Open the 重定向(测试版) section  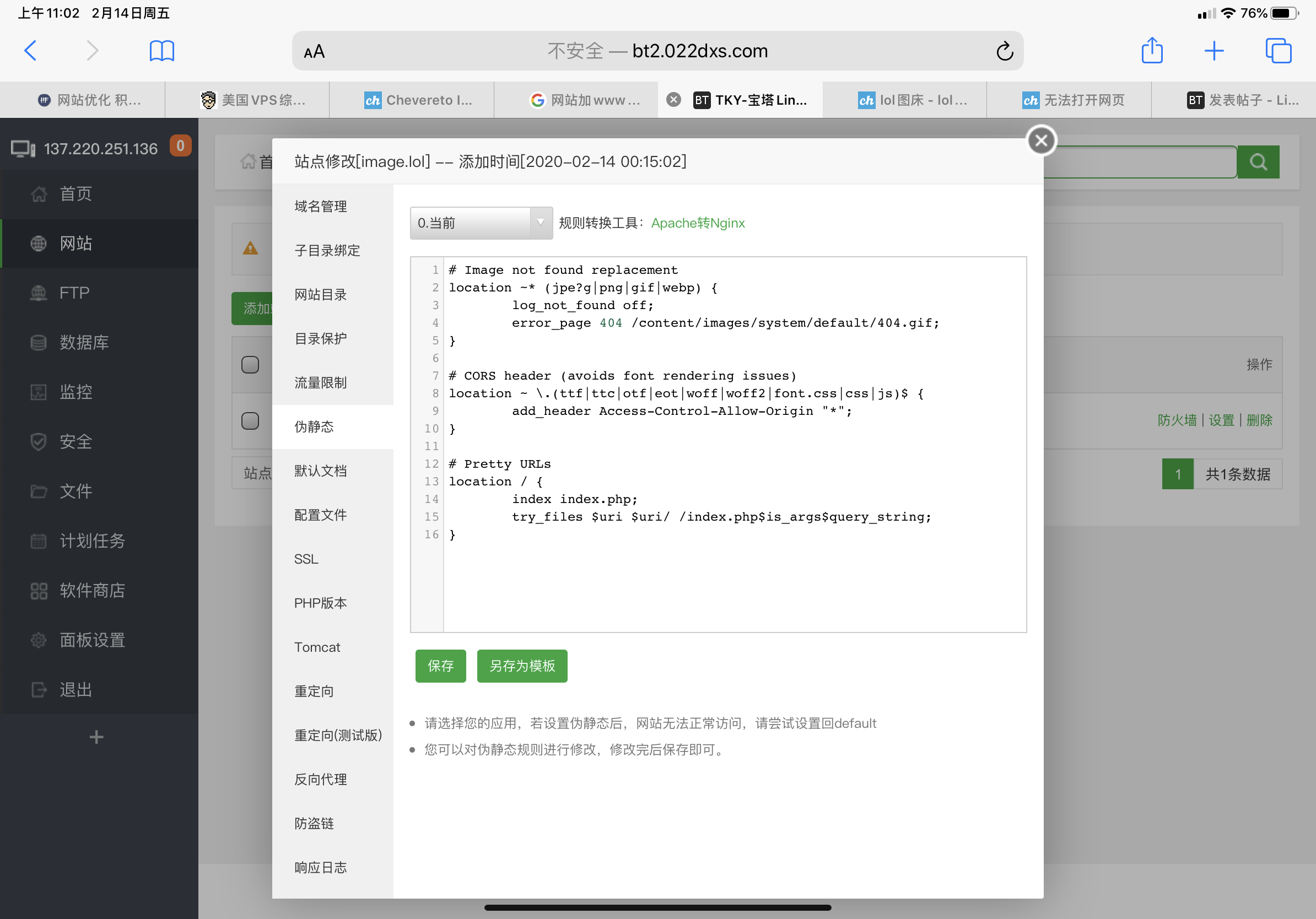332,736
